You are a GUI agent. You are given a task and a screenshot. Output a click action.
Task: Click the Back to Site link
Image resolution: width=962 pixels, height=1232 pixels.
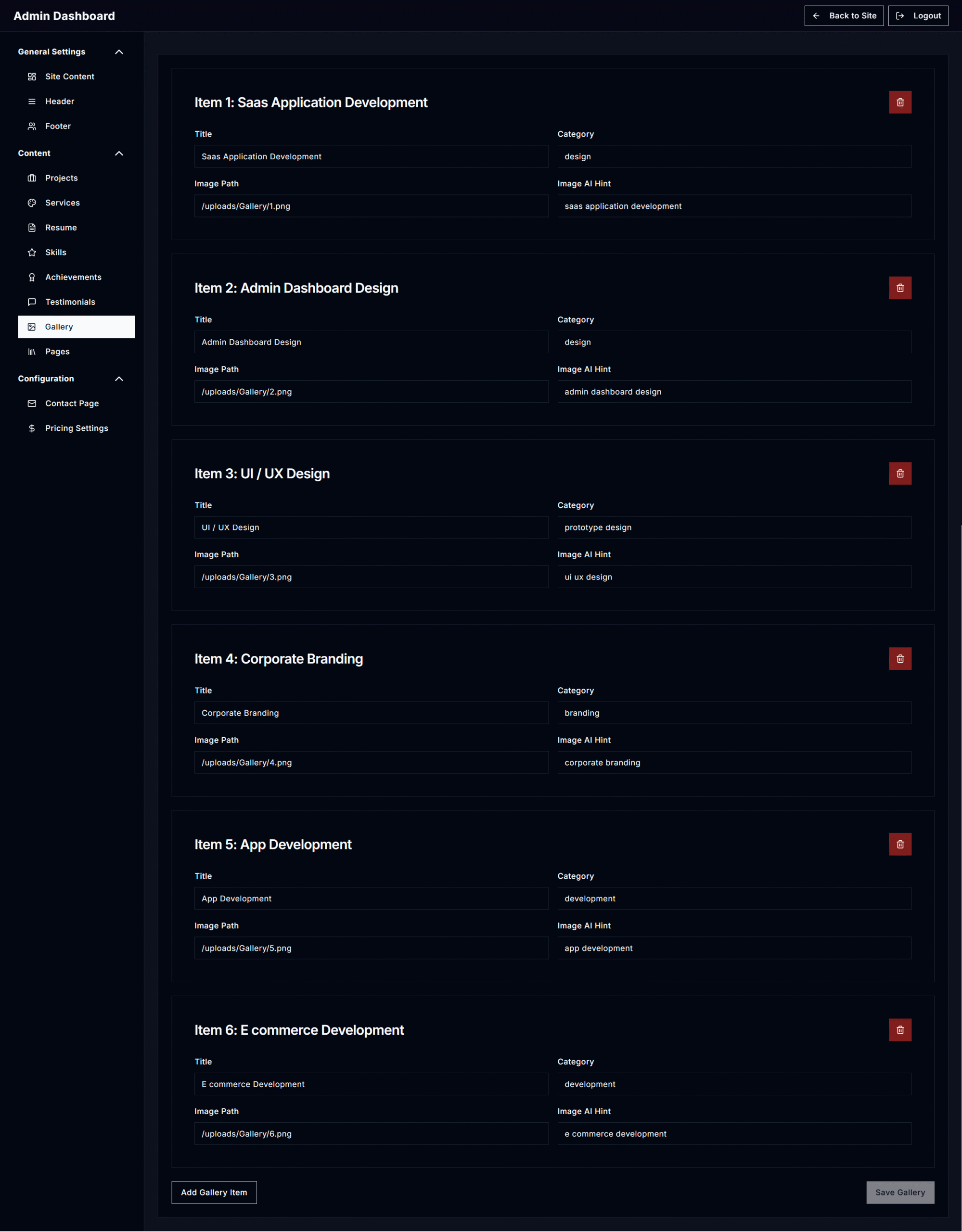(844, 15)
